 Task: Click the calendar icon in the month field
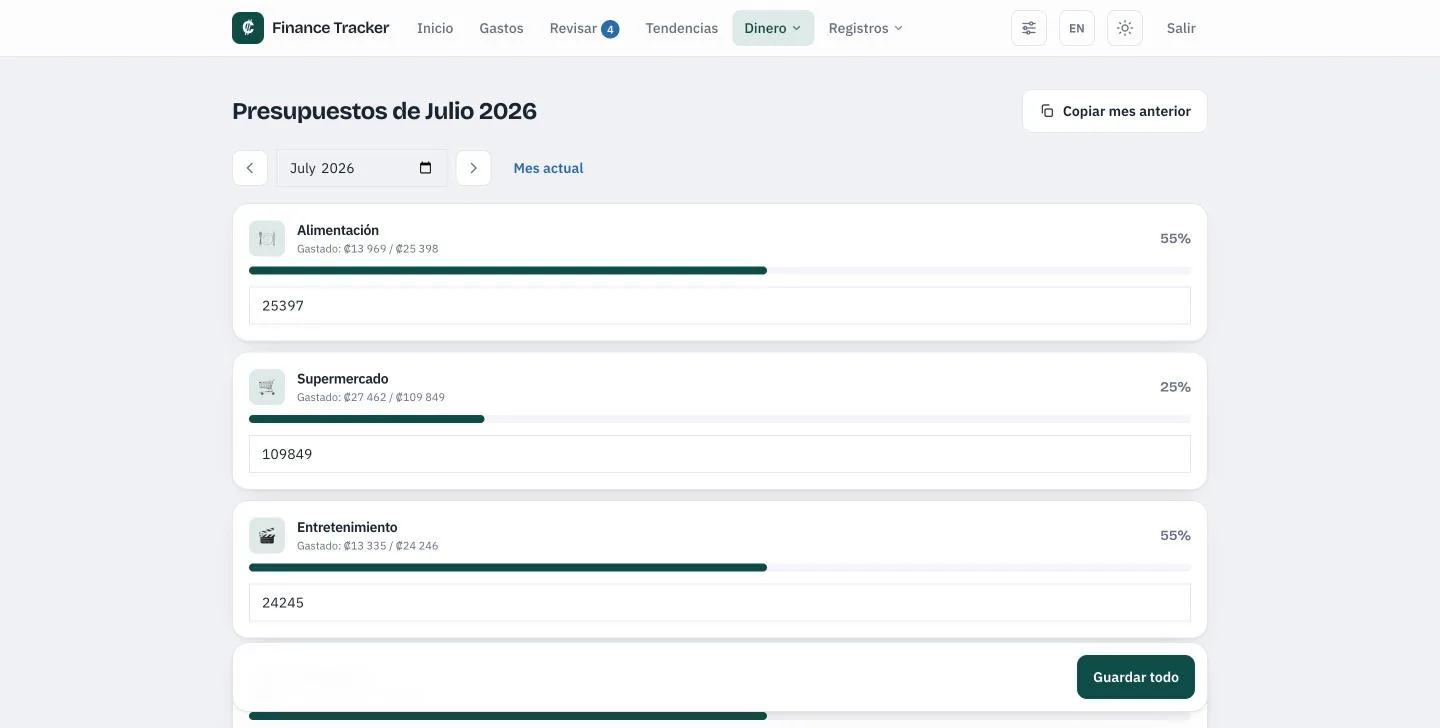(x=425, y=168)
